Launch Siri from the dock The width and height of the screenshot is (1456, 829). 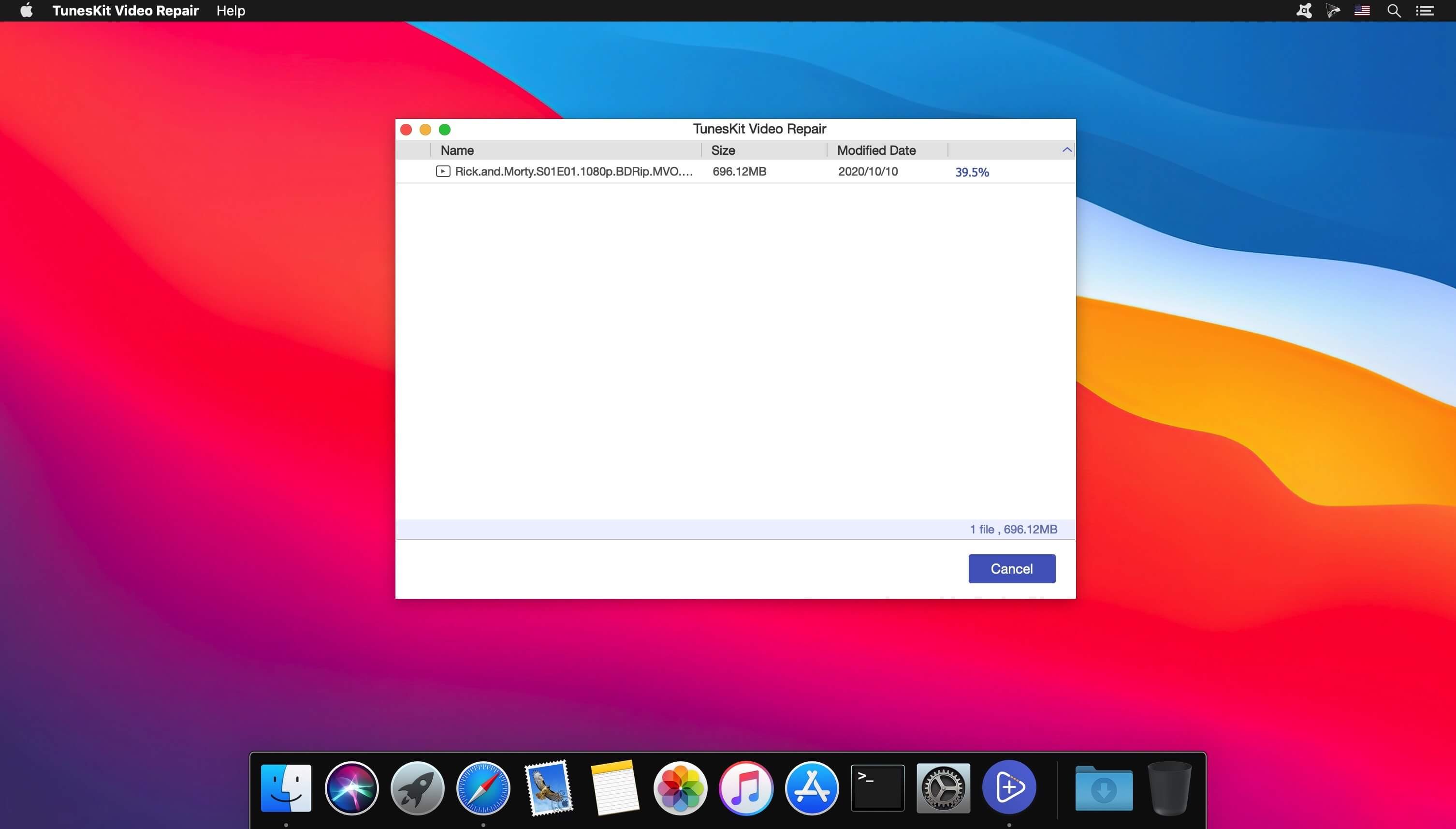pyautogui.click(x=351, y=787)
